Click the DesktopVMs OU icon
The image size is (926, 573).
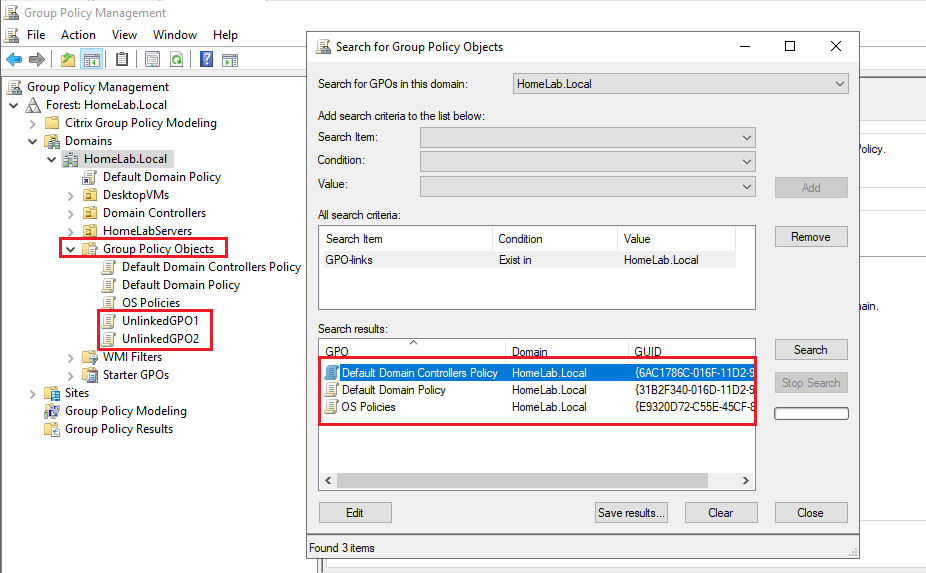90,195
